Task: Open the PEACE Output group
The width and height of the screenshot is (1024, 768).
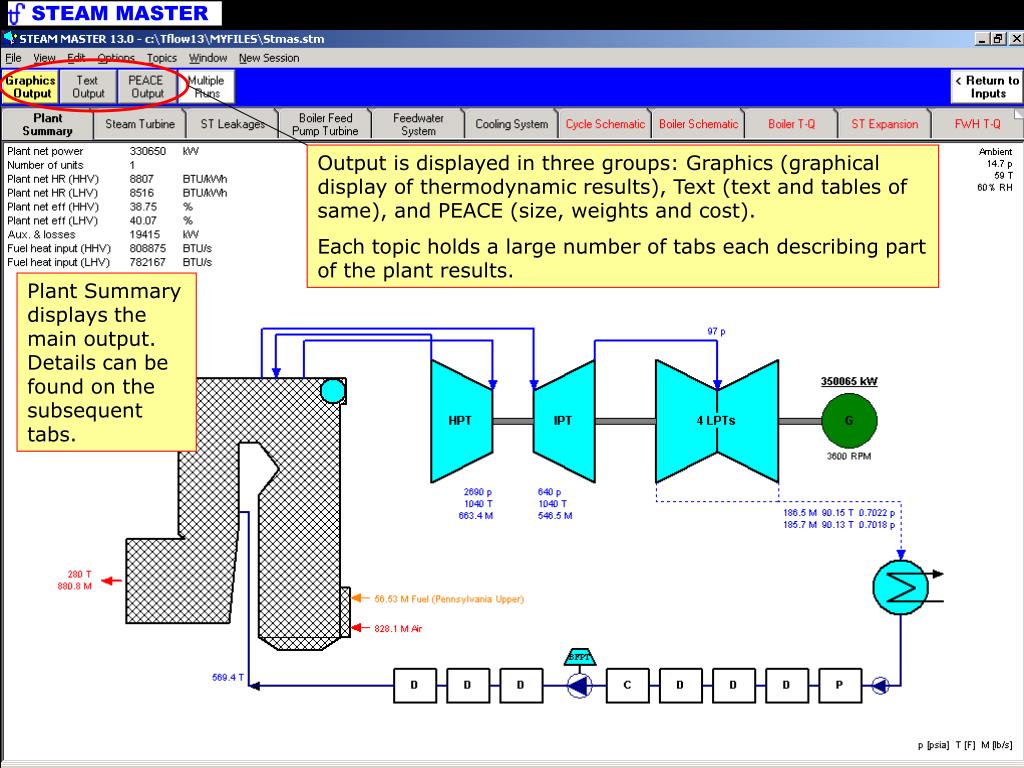Action: click(x=146, y=86)
